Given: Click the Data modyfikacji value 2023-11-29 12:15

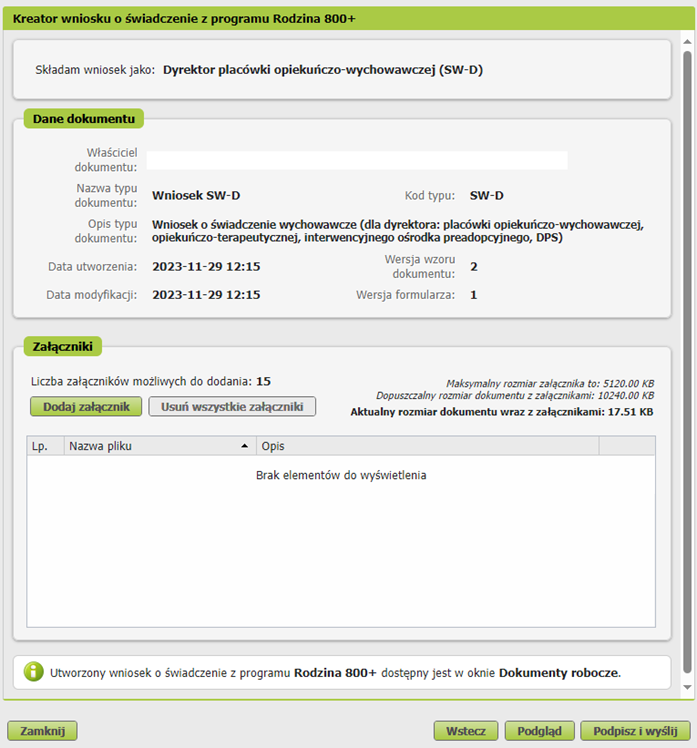Looking at the screenshot, I should tap(206, 295).
